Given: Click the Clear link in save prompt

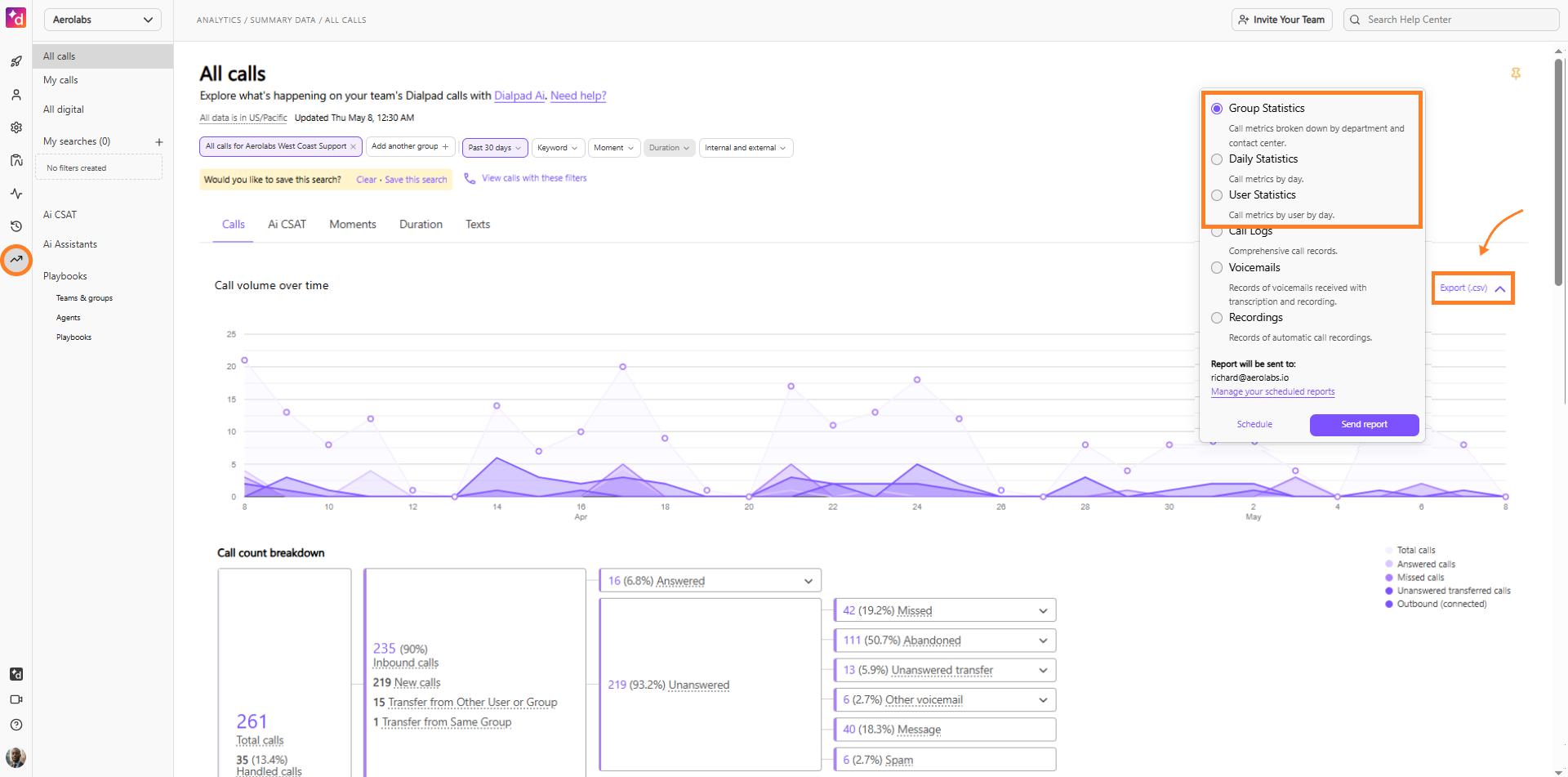Looking at the screenshot, I should coord(366,180).
